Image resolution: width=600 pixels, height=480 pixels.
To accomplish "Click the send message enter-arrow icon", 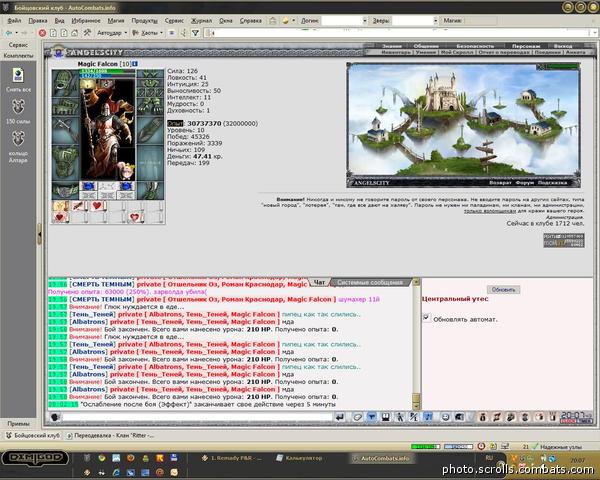I will tap(340, 417).
